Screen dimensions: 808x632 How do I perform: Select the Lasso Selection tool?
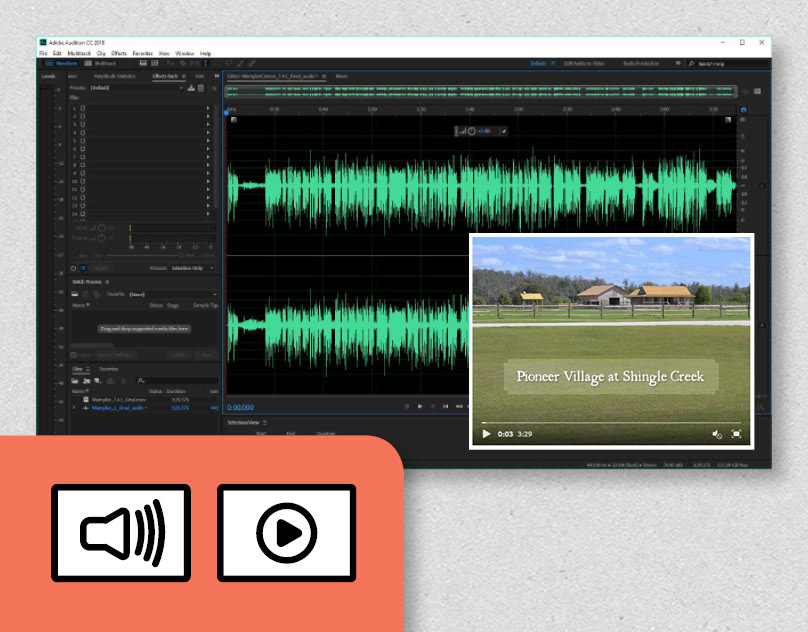[x=229, y=63]
